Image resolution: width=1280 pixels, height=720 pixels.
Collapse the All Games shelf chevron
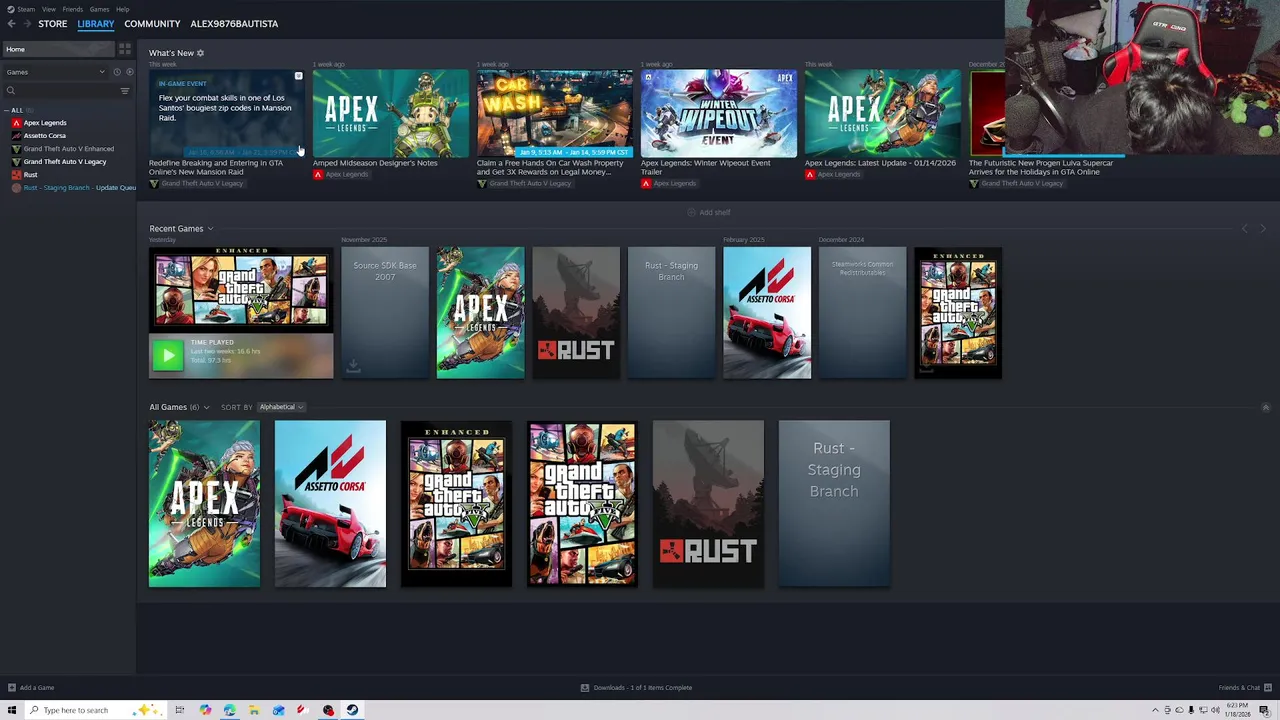(x=1265, y=408)
